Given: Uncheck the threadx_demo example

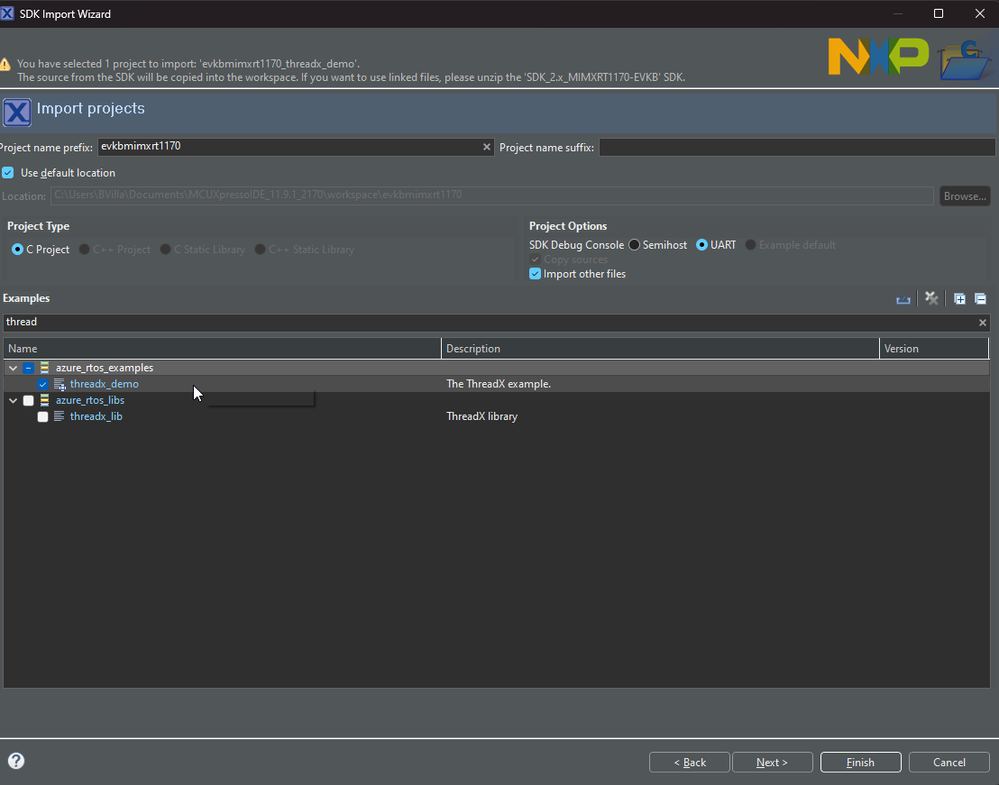Looking at the screenshot, I should point(43,384).
